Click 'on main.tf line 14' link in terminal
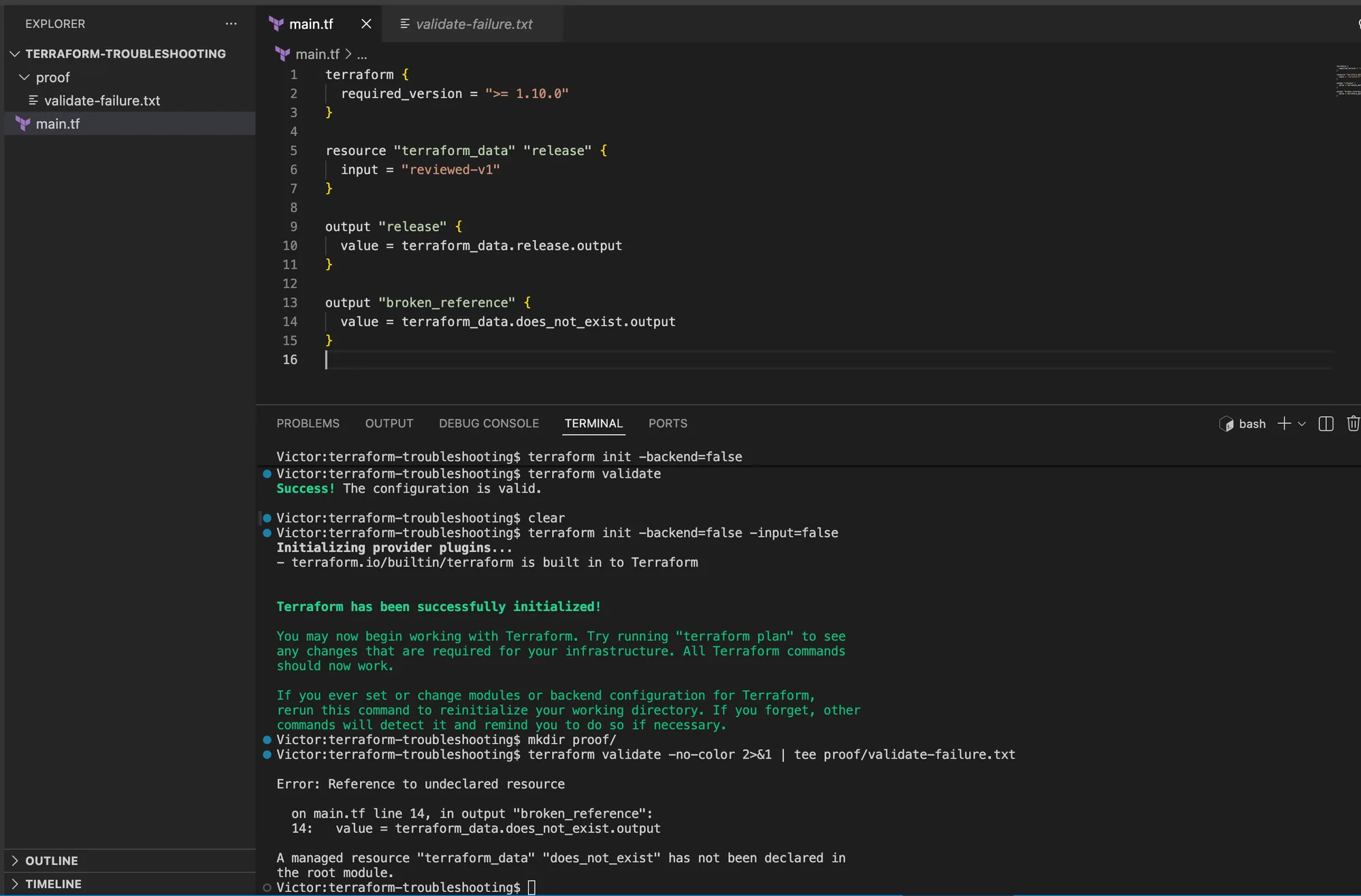1361x896 pixels. [360, 814]
